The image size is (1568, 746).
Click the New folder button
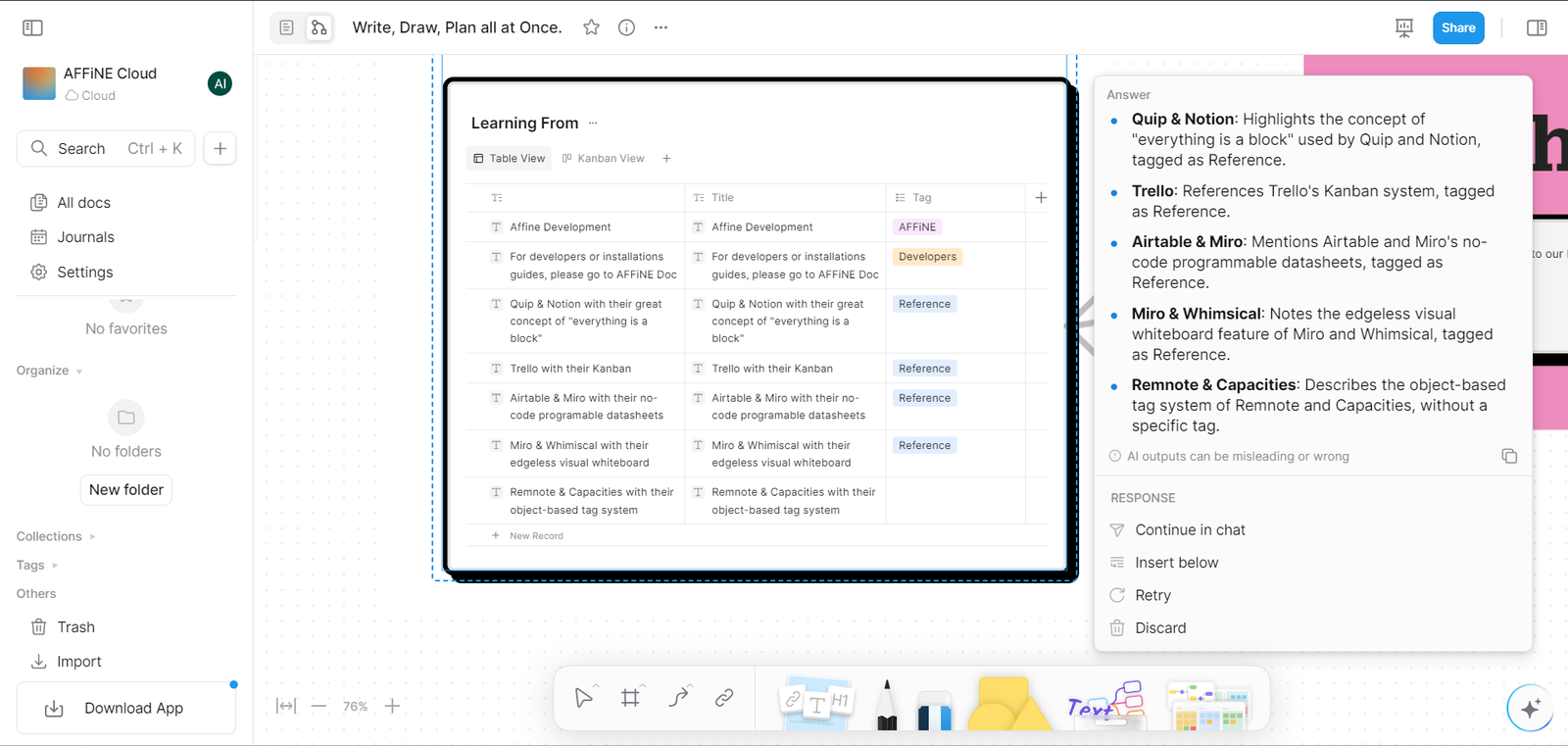(x=126, y=490)
